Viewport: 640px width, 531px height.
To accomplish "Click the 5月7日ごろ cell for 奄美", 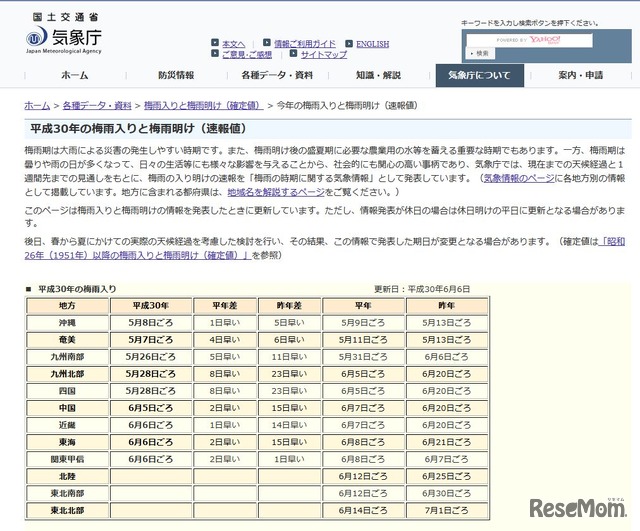I will (151, 340).
